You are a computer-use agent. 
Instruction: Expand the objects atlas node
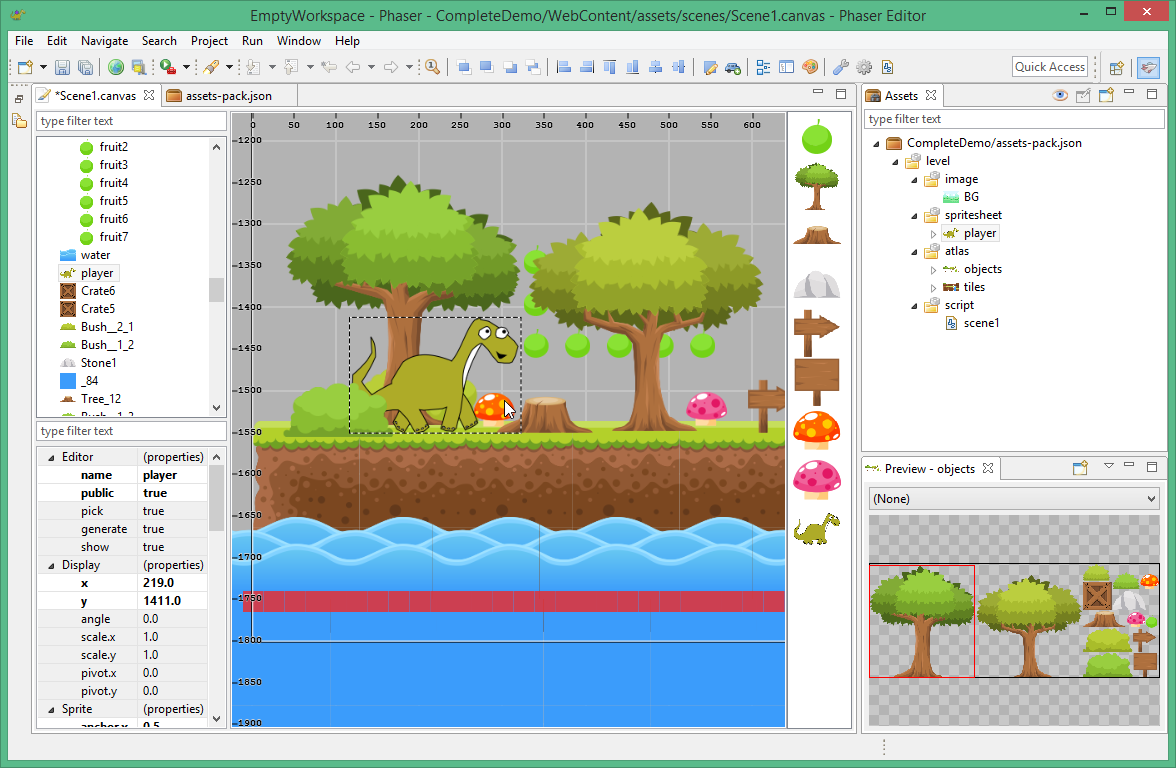tap(933, 270)
